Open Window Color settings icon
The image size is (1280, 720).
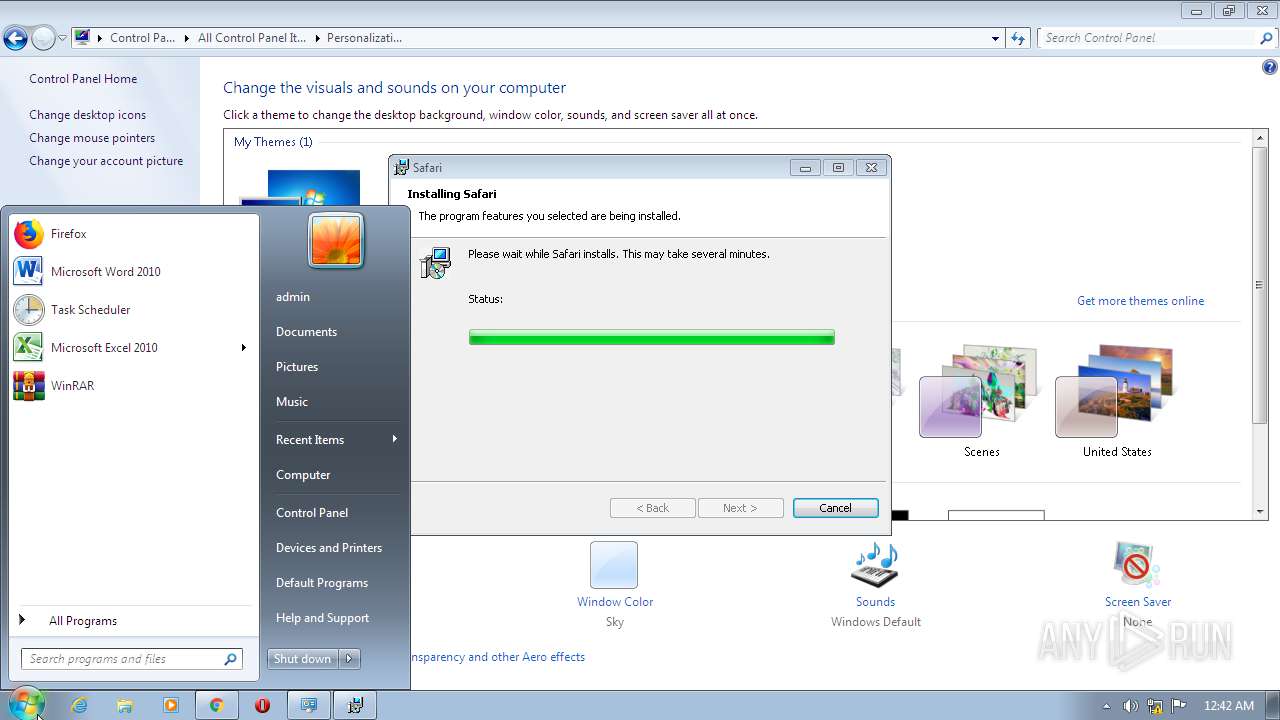[614, 565]
